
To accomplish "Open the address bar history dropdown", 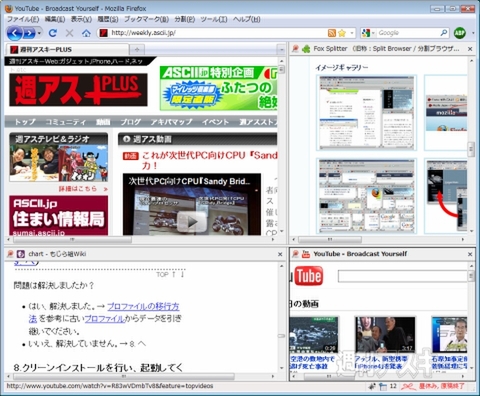I will pos(352,33).
